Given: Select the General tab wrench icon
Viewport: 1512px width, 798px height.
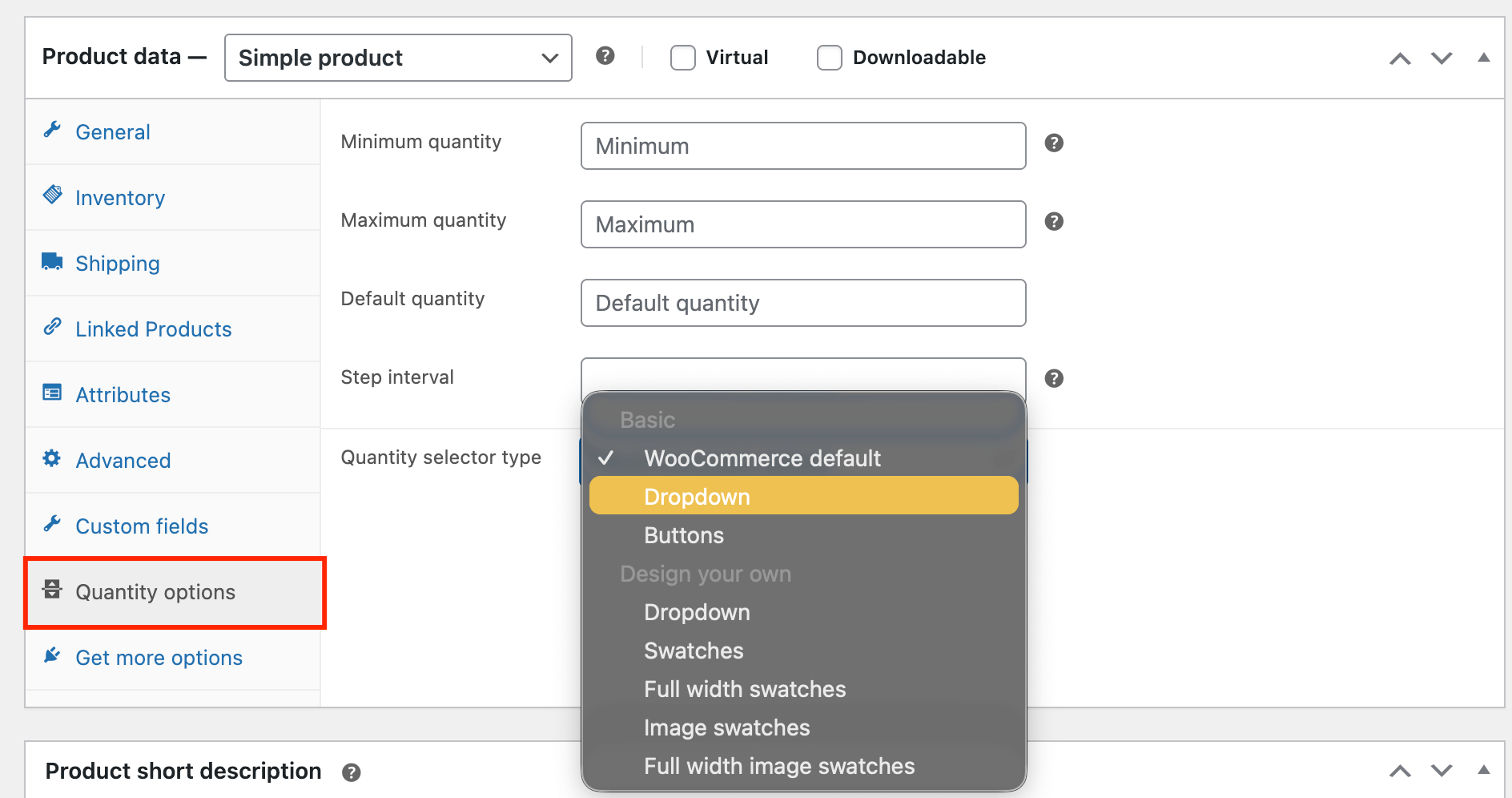Looking at the screenshot, I should 52,131.
